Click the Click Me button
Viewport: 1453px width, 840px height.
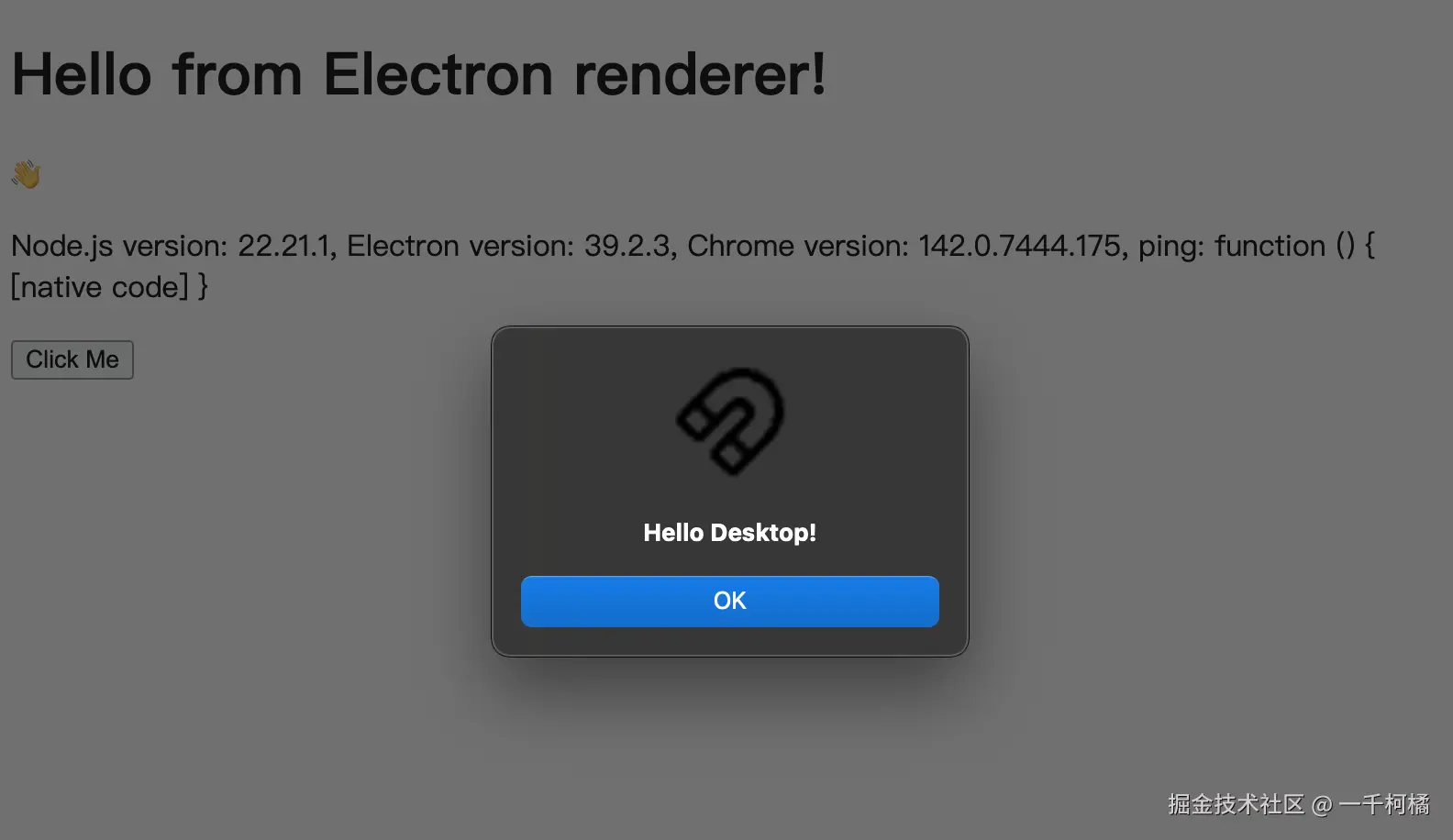click(72, 359)
